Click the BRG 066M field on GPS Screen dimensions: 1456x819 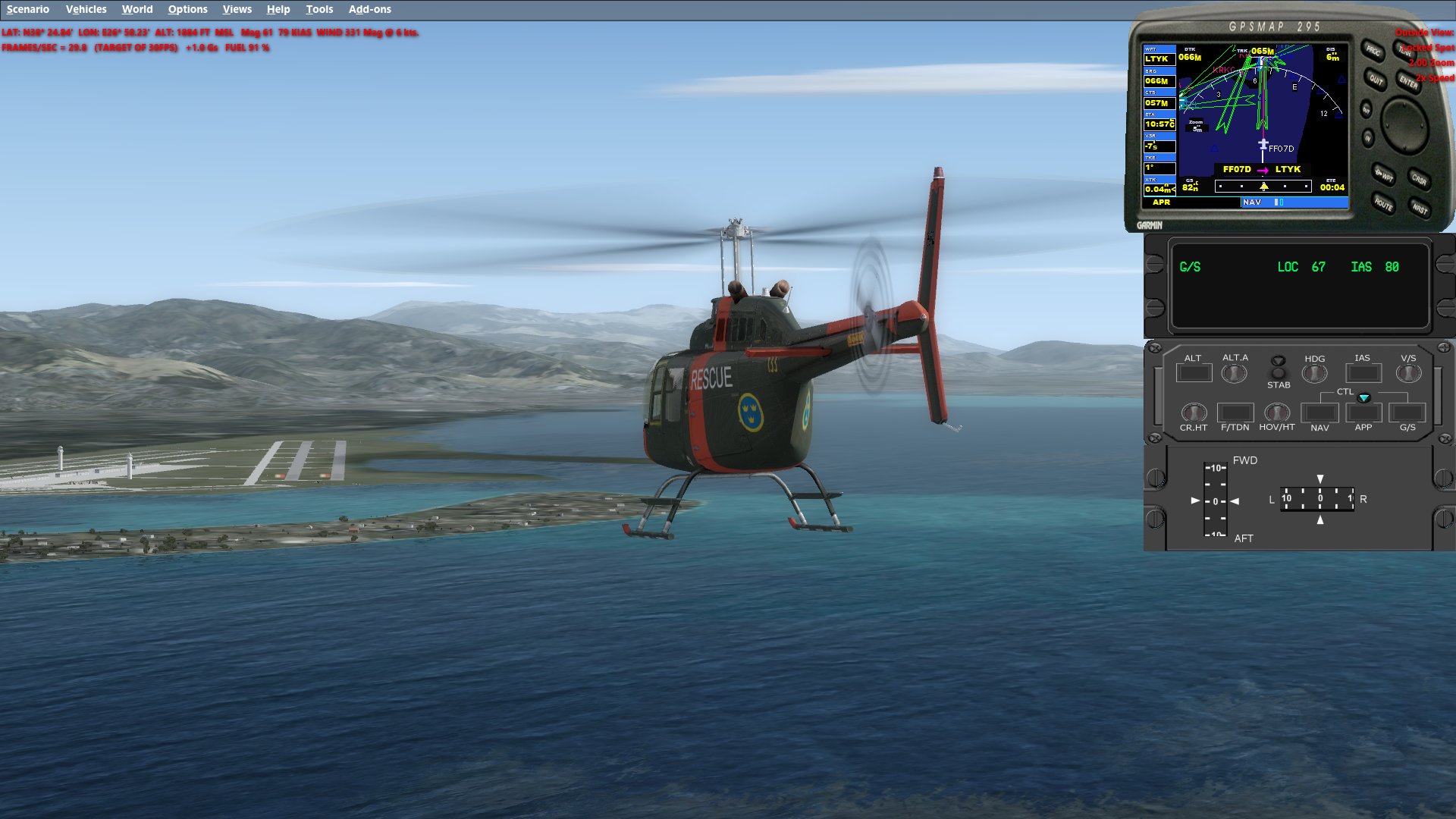click(1159, 80)
